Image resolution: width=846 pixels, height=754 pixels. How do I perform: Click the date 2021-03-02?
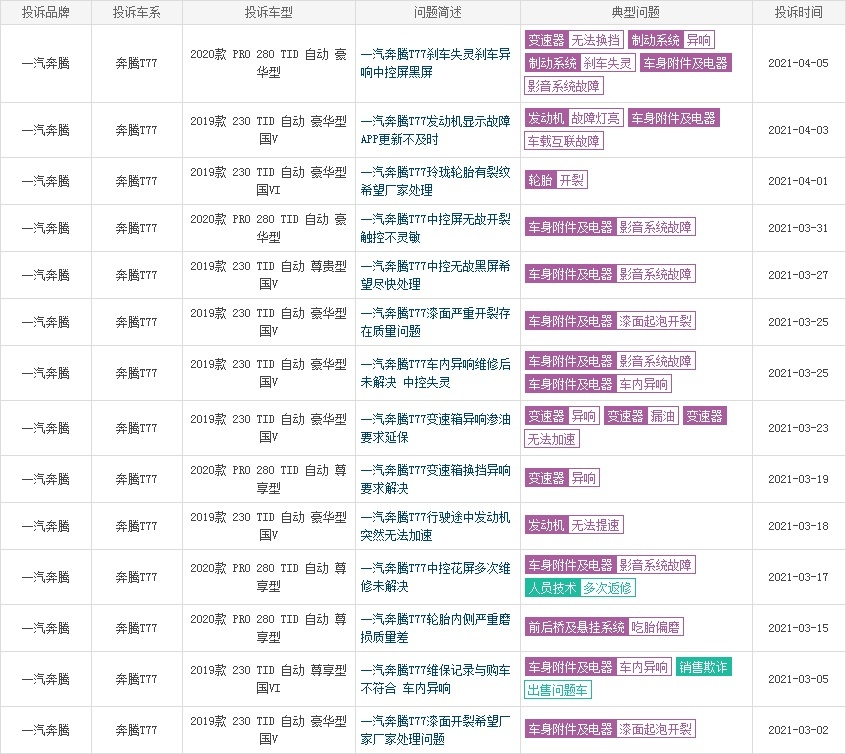coord(799,730)
